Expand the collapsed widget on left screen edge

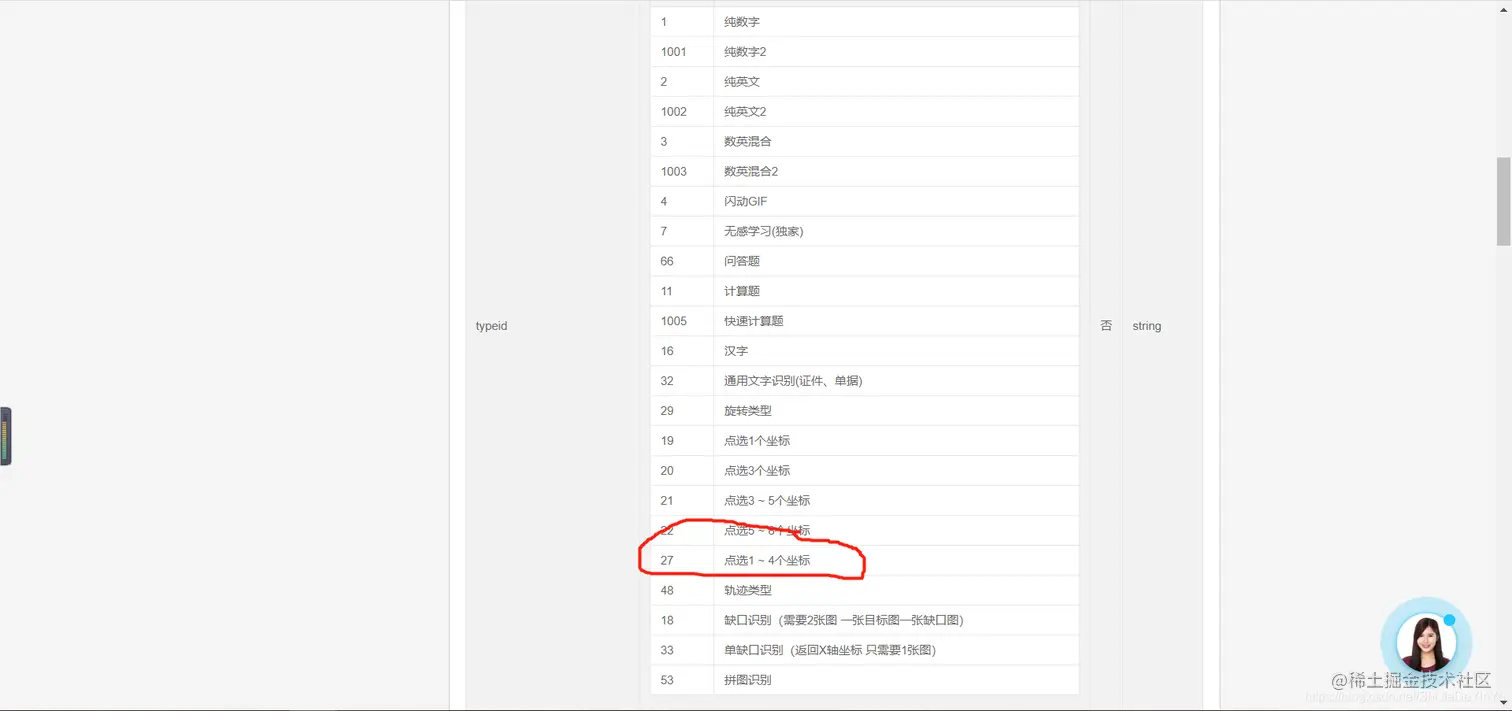(5, 436)
